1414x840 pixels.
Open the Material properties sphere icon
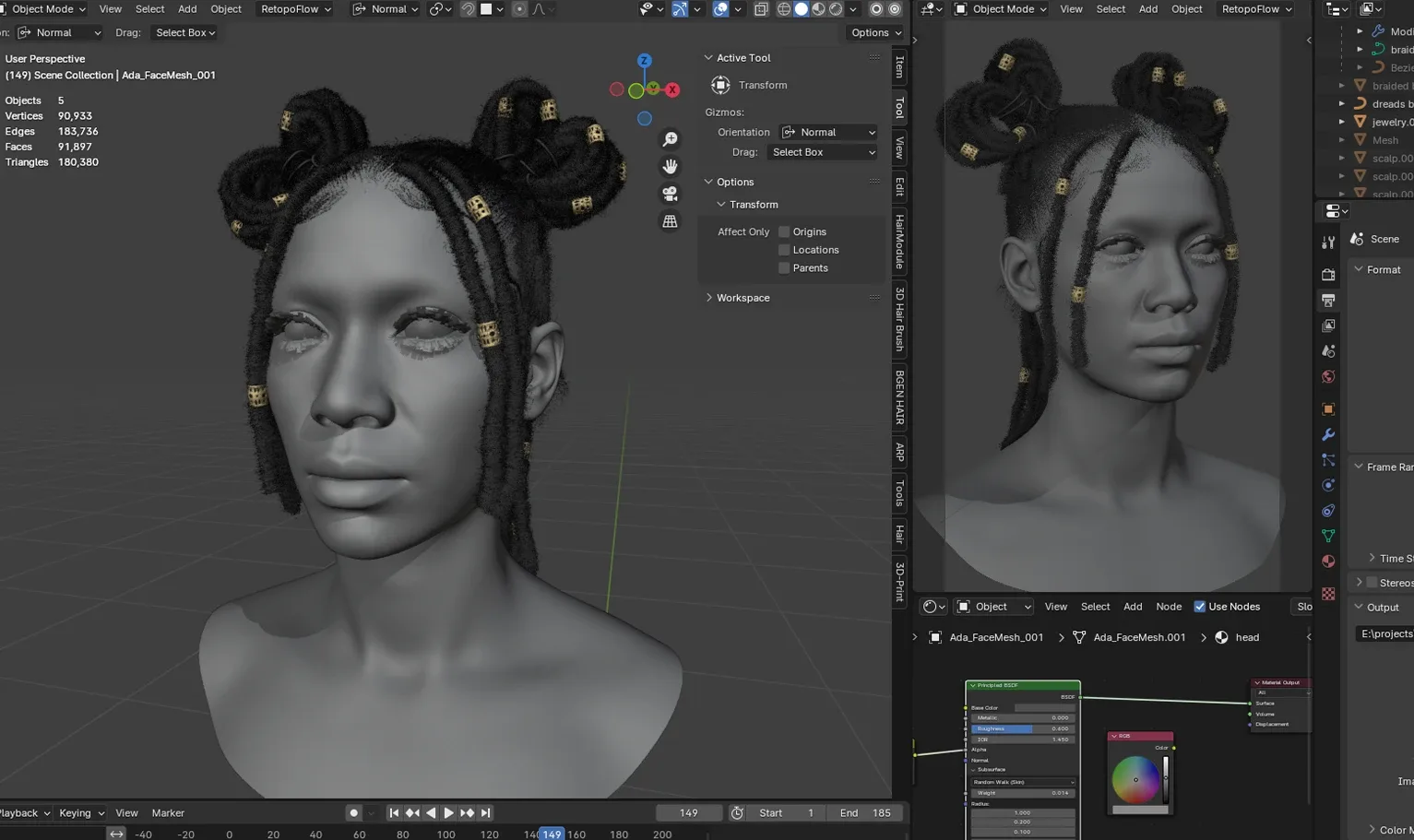pos(1328,561)
